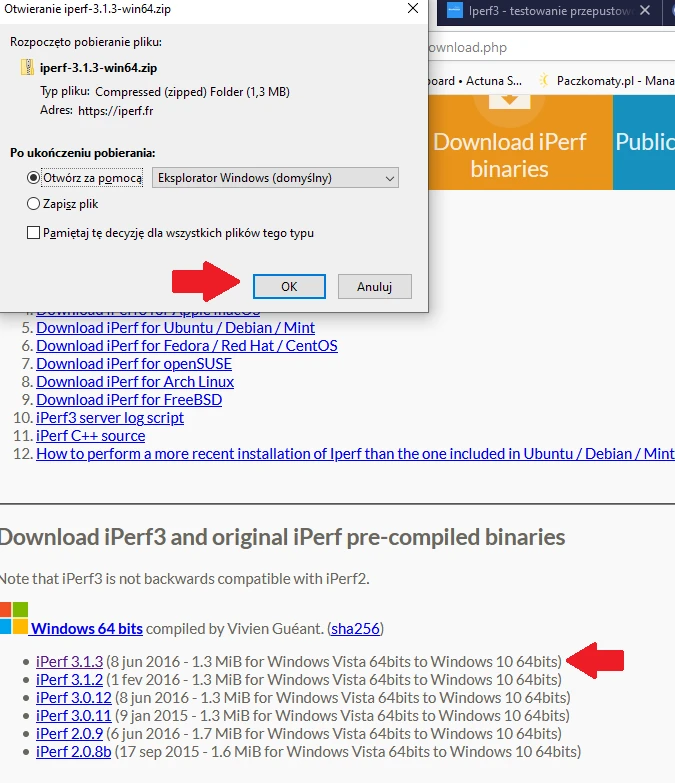Open 'Download iPerf for openSUSE' link
675x783 pixels.
pyautogui.click(x=134, y=364)
